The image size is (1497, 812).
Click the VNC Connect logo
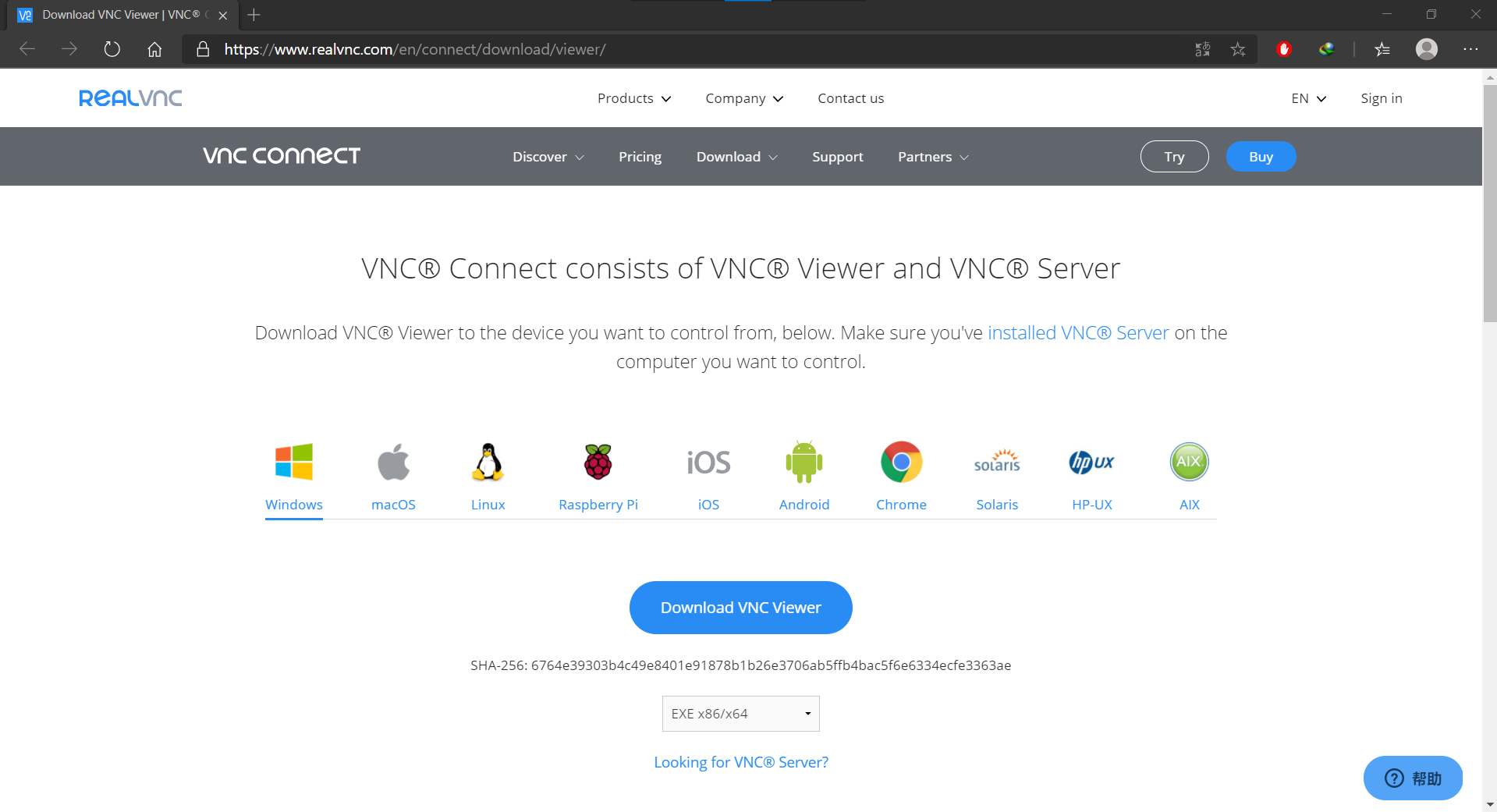(x=282, y=156)
